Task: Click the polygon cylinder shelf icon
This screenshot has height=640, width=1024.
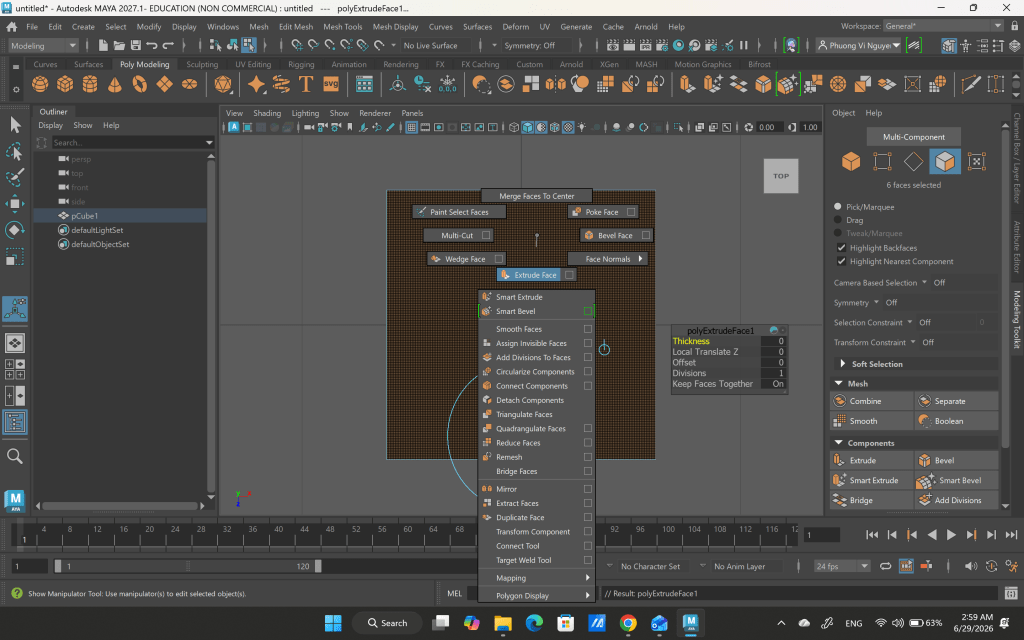Action: point(89,84)
